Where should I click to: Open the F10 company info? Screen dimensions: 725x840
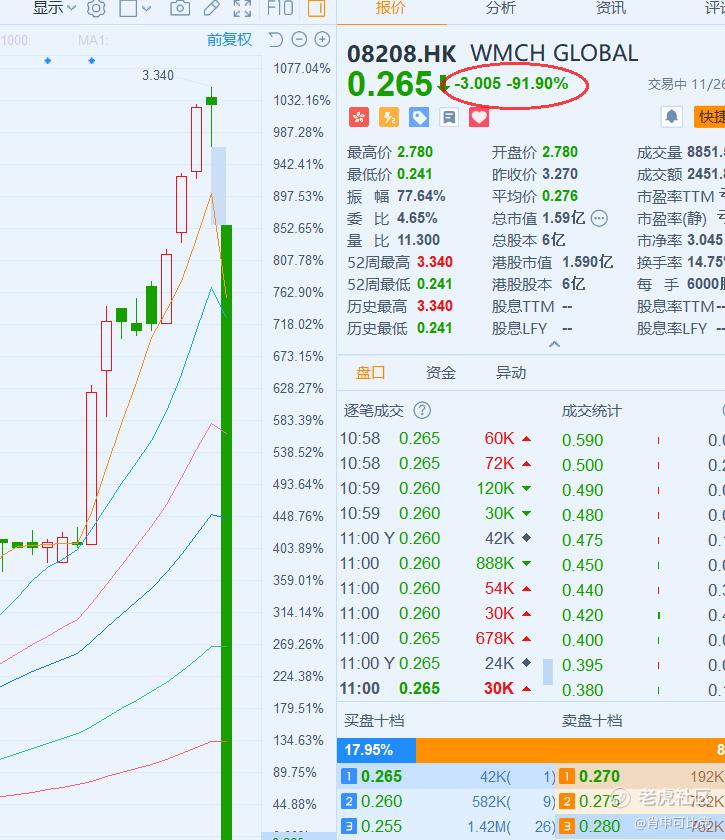coord(279,8)
